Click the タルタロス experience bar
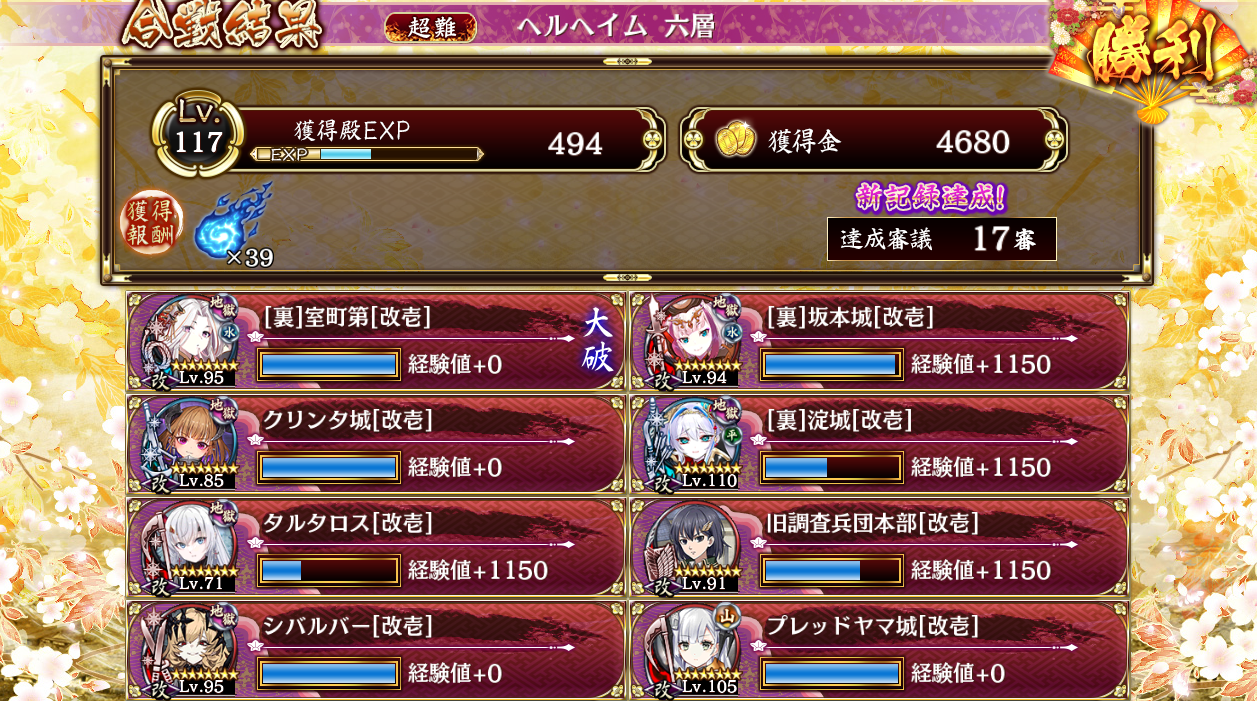 pos(329,570)
